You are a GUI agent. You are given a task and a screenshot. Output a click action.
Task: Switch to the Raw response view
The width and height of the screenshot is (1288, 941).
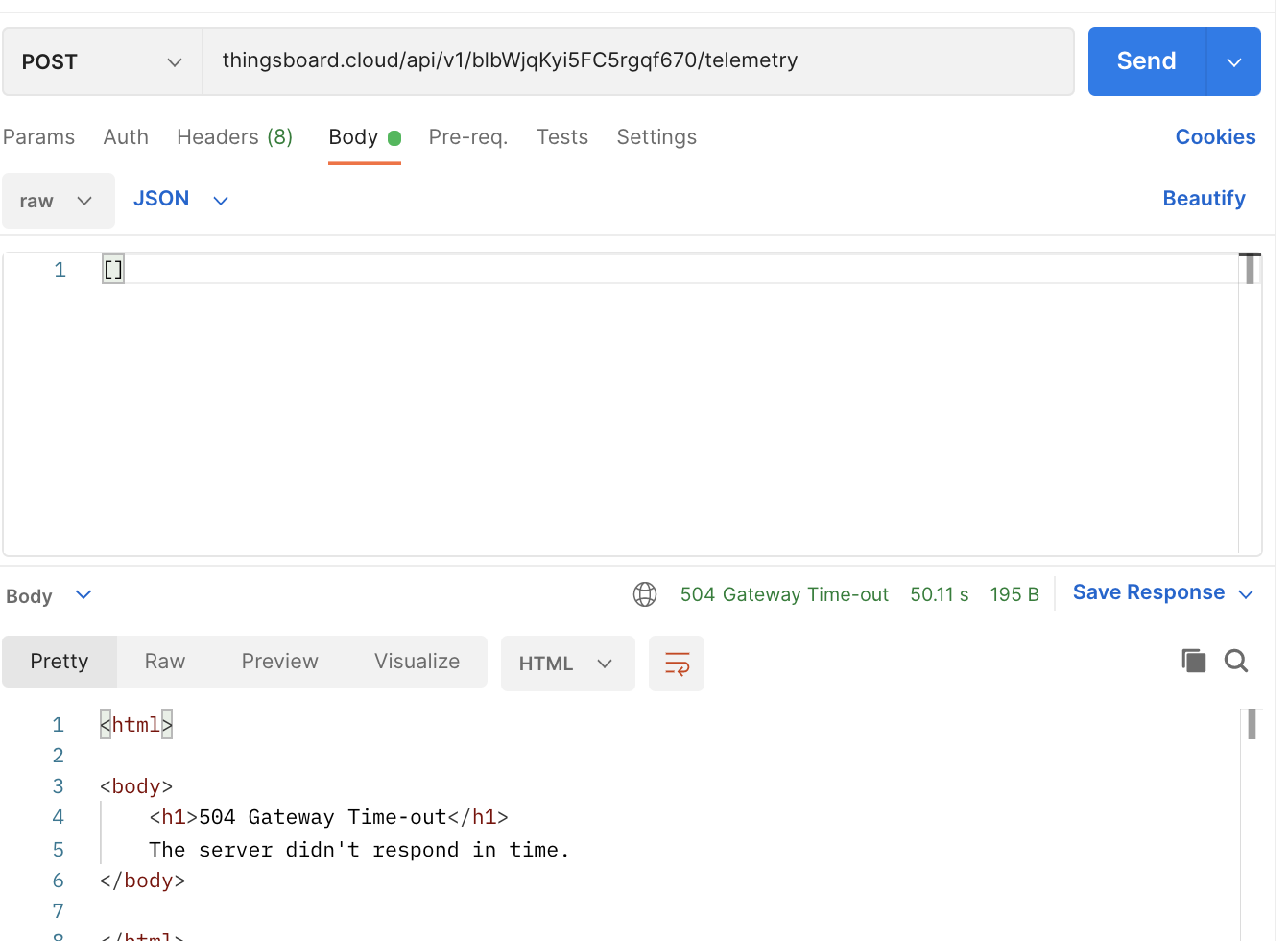[x=164, y=661]
